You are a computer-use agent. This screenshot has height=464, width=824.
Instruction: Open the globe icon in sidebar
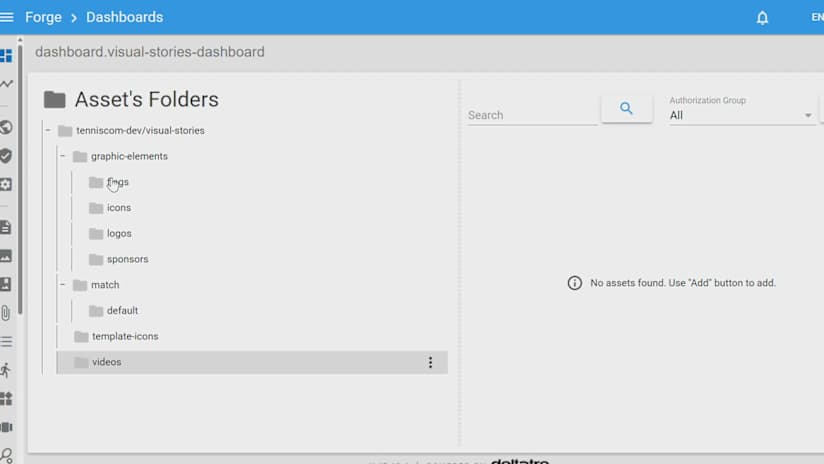[x=6, y=127]
